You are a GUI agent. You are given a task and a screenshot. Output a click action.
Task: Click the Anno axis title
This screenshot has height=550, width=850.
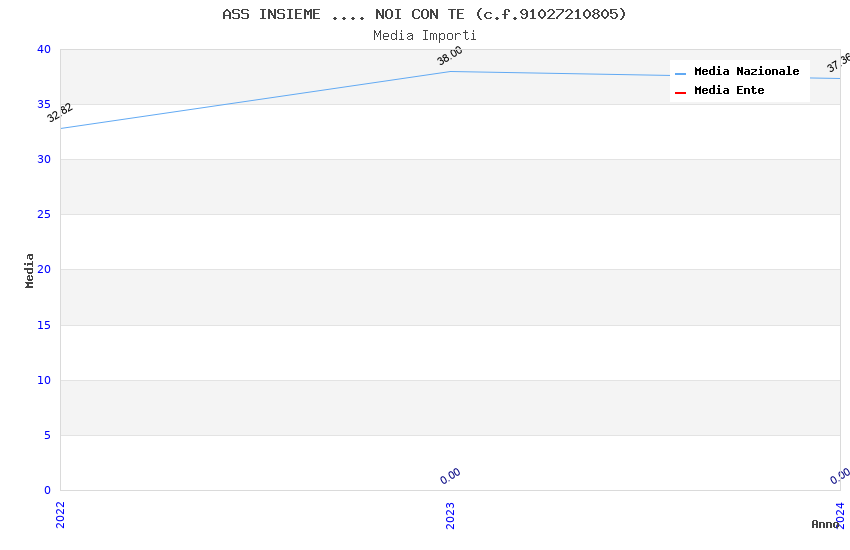click(825, 524)
